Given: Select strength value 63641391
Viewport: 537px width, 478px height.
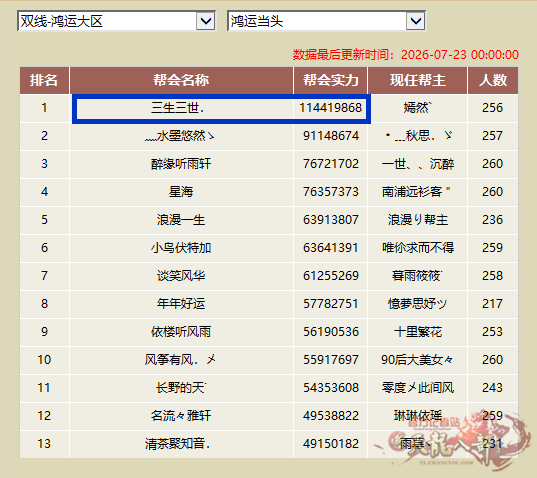Looking at the screenshot, I should [330, 248].
